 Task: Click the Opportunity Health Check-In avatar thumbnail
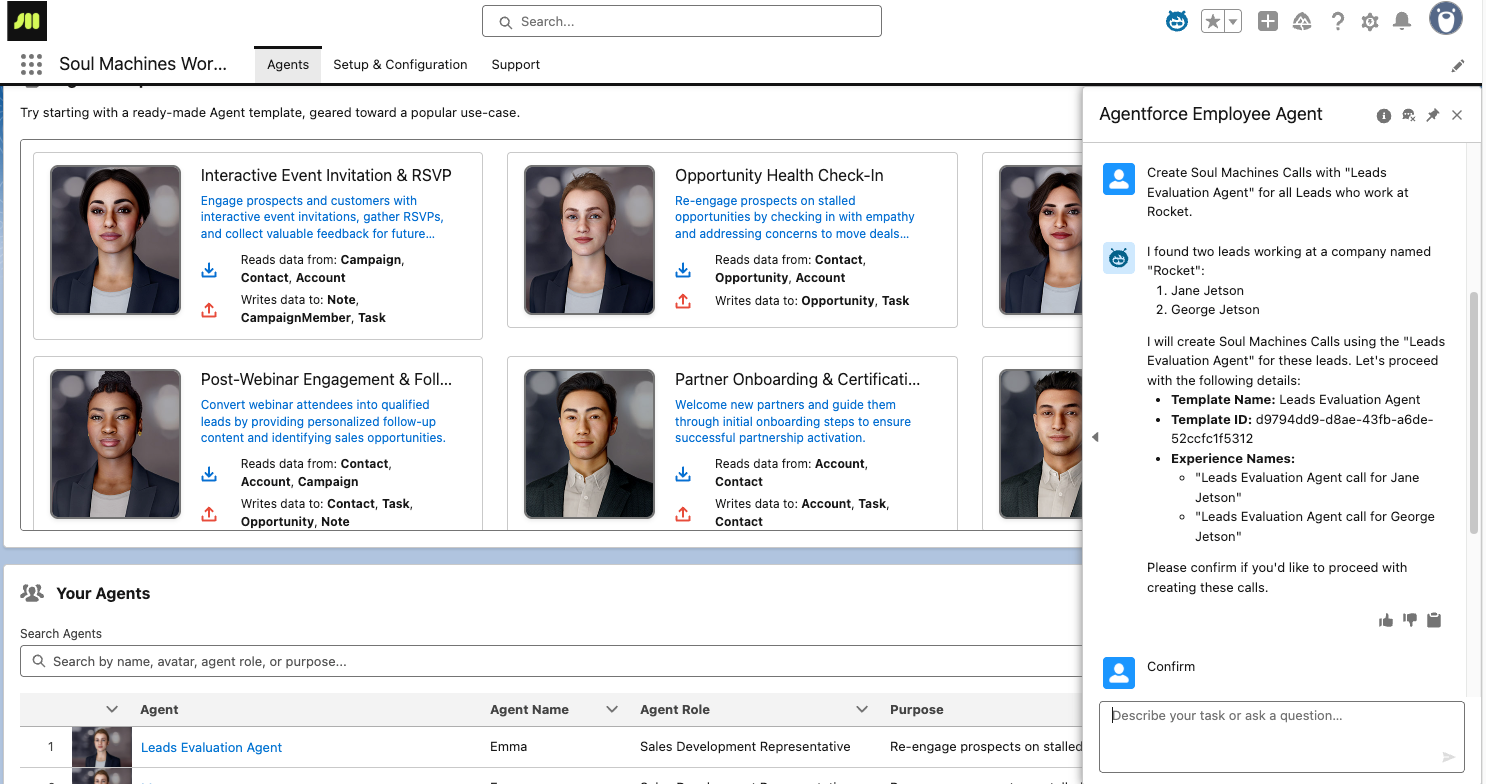tap(590, 240)
